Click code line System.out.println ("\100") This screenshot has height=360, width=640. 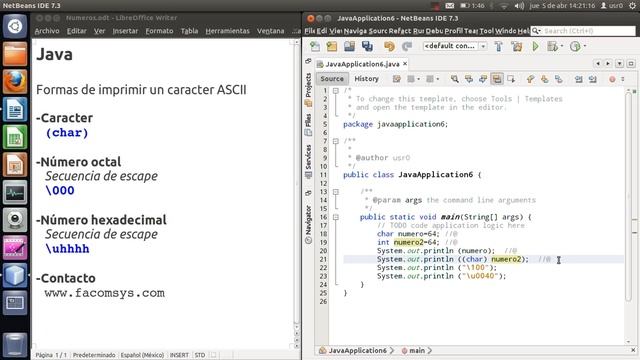coord(437,268)
